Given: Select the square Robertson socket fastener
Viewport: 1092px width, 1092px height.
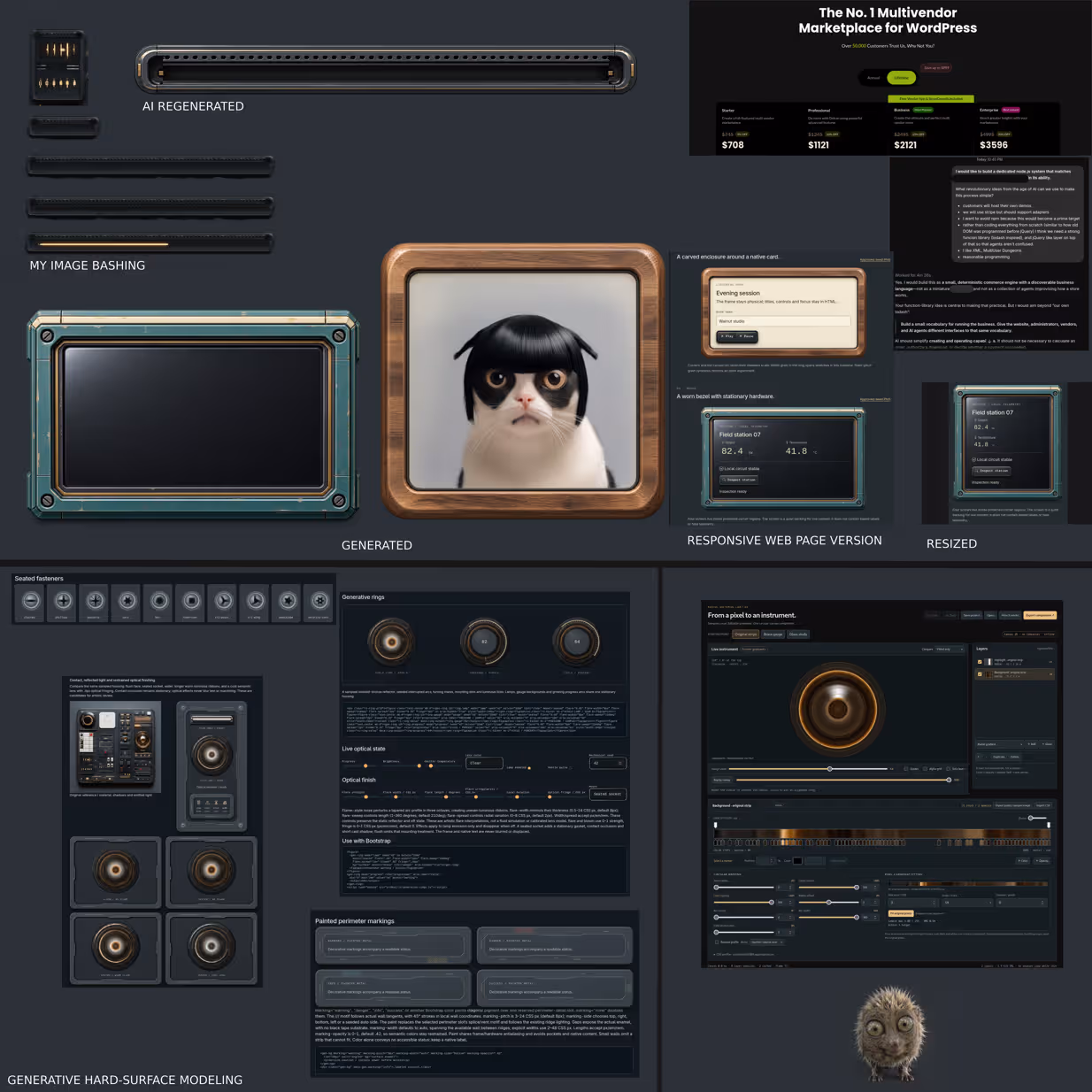Looking at the screenshot, I should (x=190, y=601).
